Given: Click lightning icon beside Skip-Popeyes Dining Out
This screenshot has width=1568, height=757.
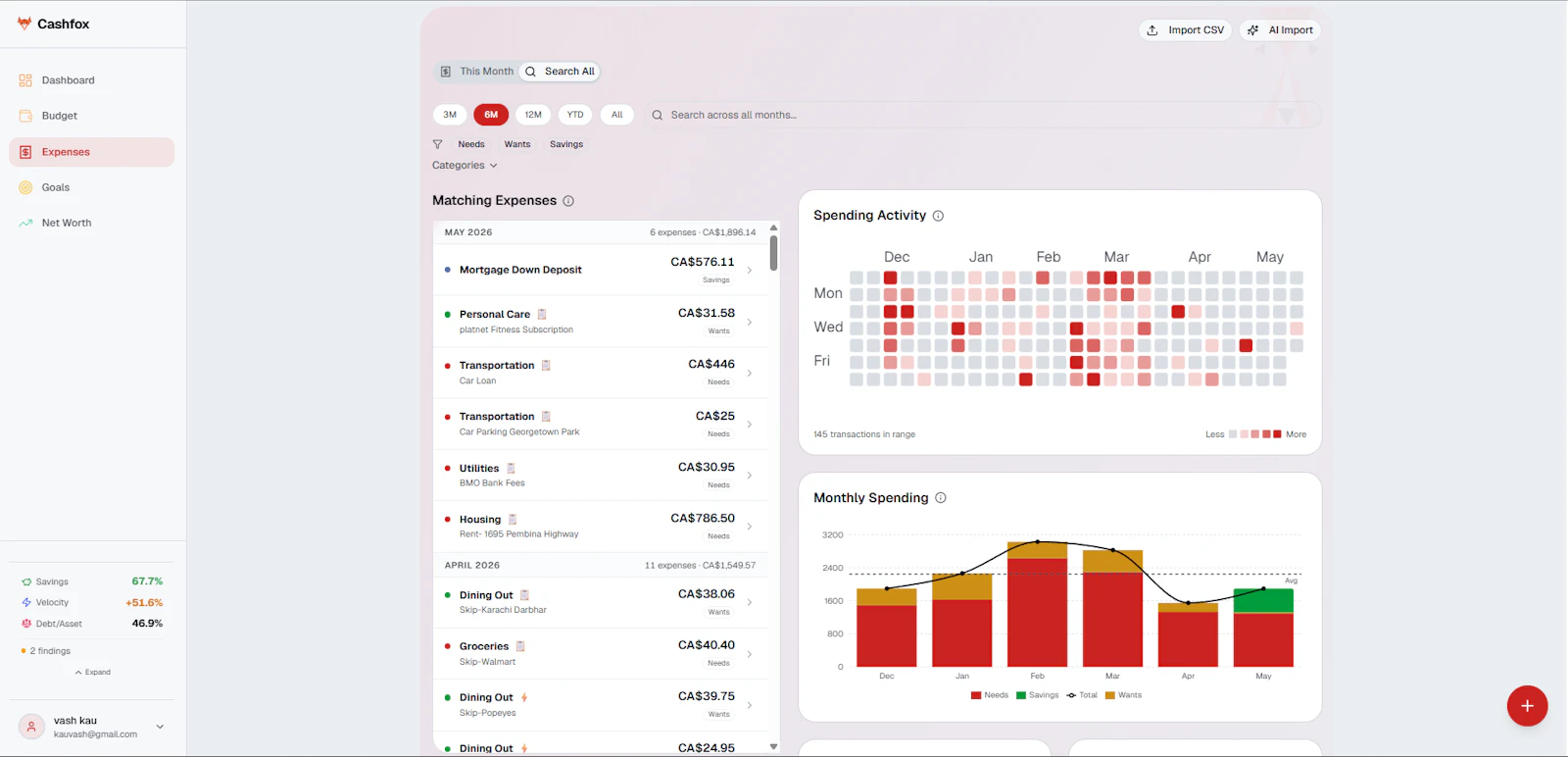Looking at the screenshot, I should click(524, 698).
